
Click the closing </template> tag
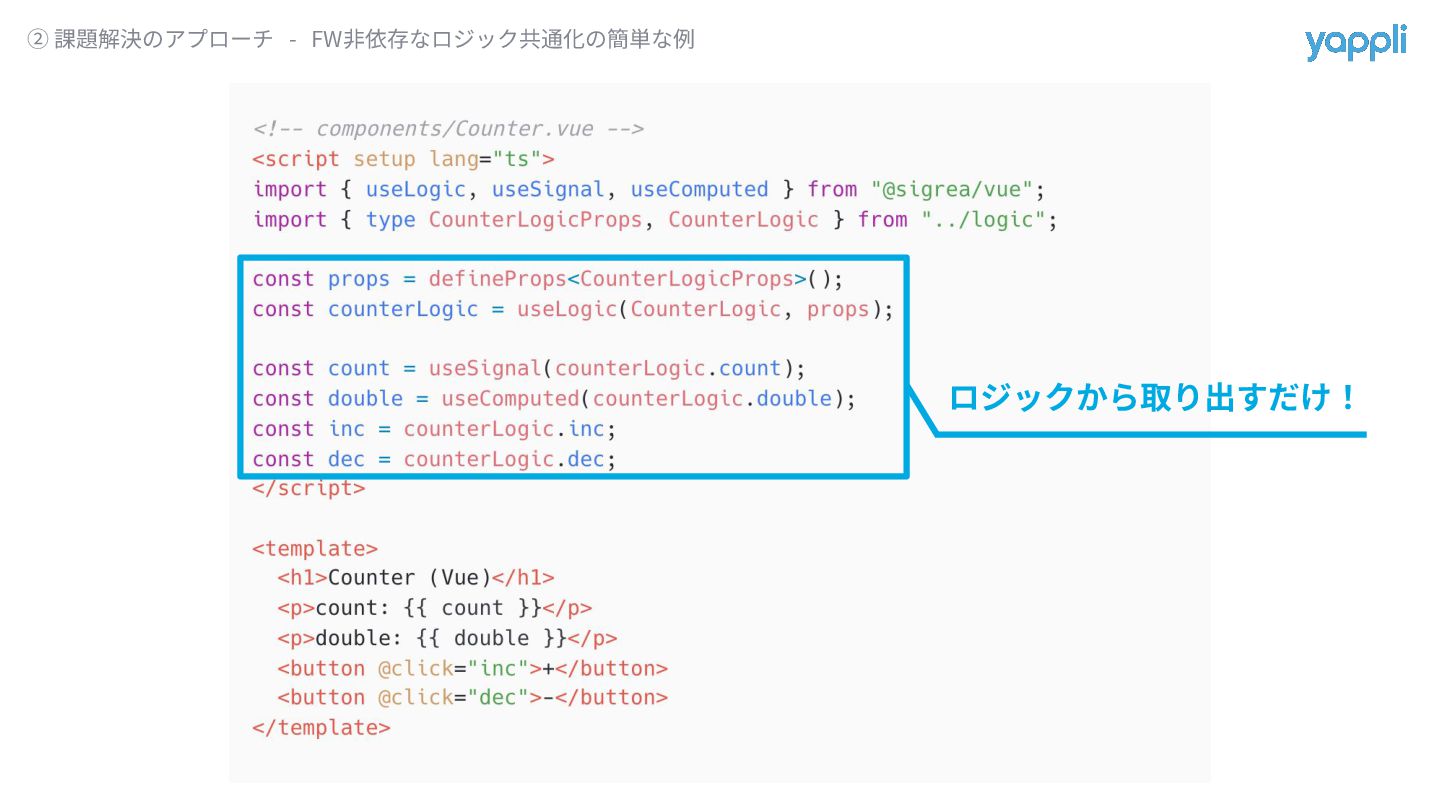pos(322,728)
